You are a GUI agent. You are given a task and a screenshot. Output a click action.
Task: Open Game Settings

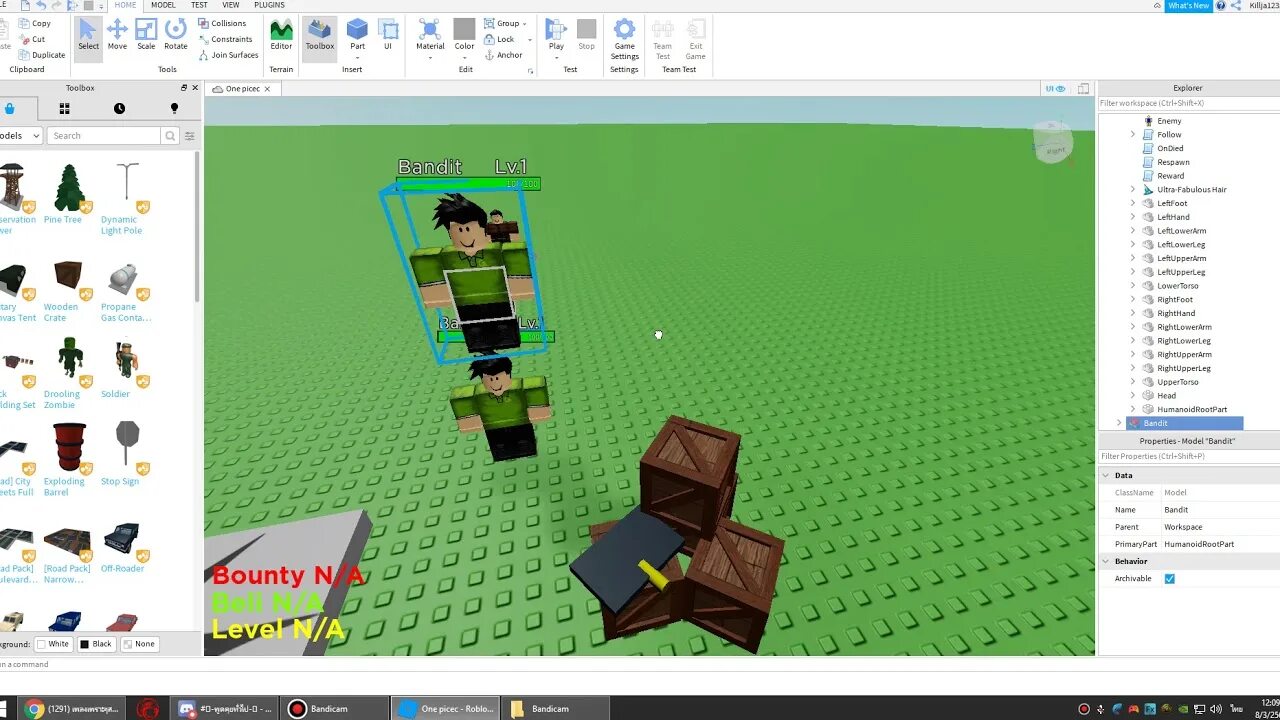pyautogui.click(x=624, y=40)
